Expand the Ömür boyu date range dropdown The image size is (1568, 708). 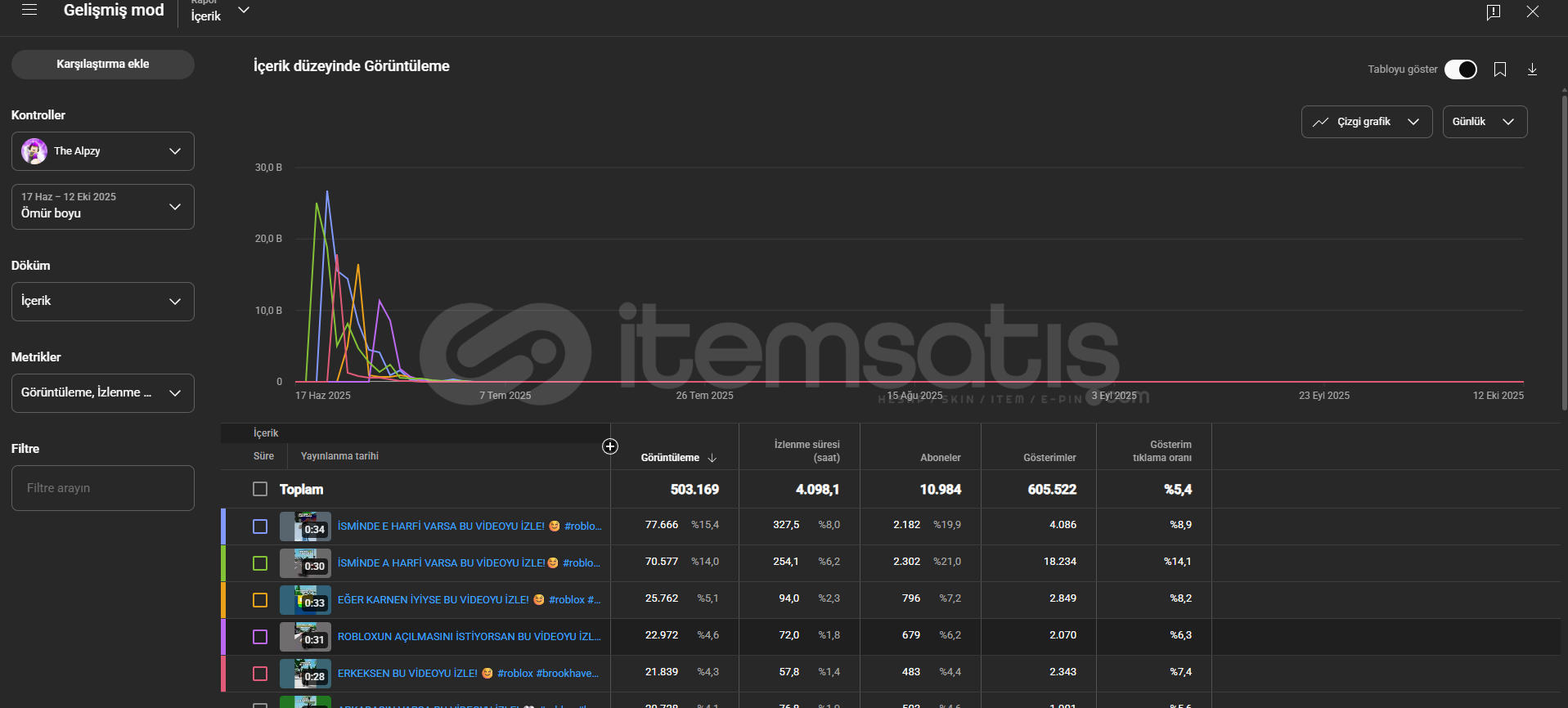102,206
